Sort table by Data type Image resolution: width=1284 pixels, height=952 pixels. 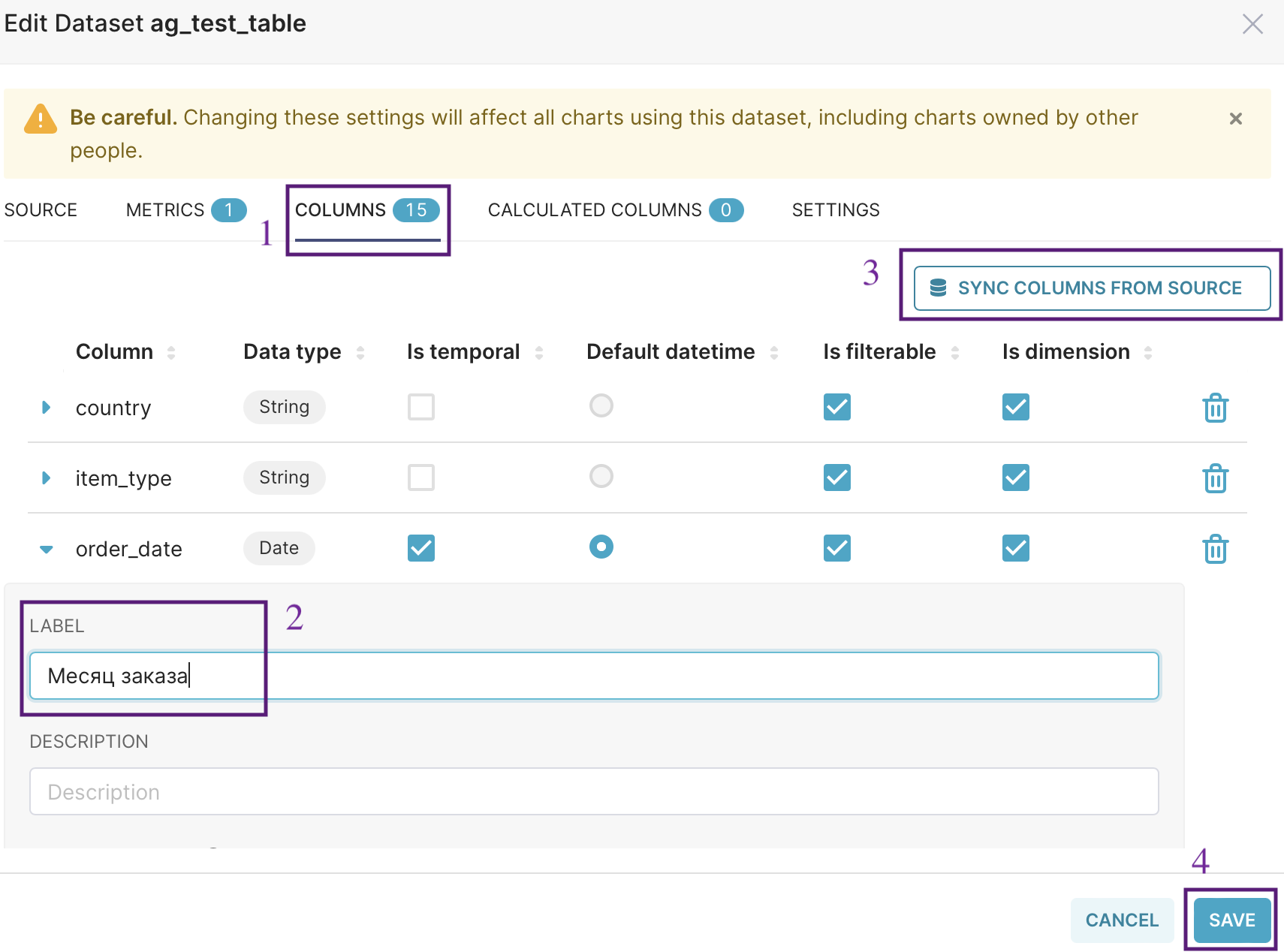coord(360,352)
